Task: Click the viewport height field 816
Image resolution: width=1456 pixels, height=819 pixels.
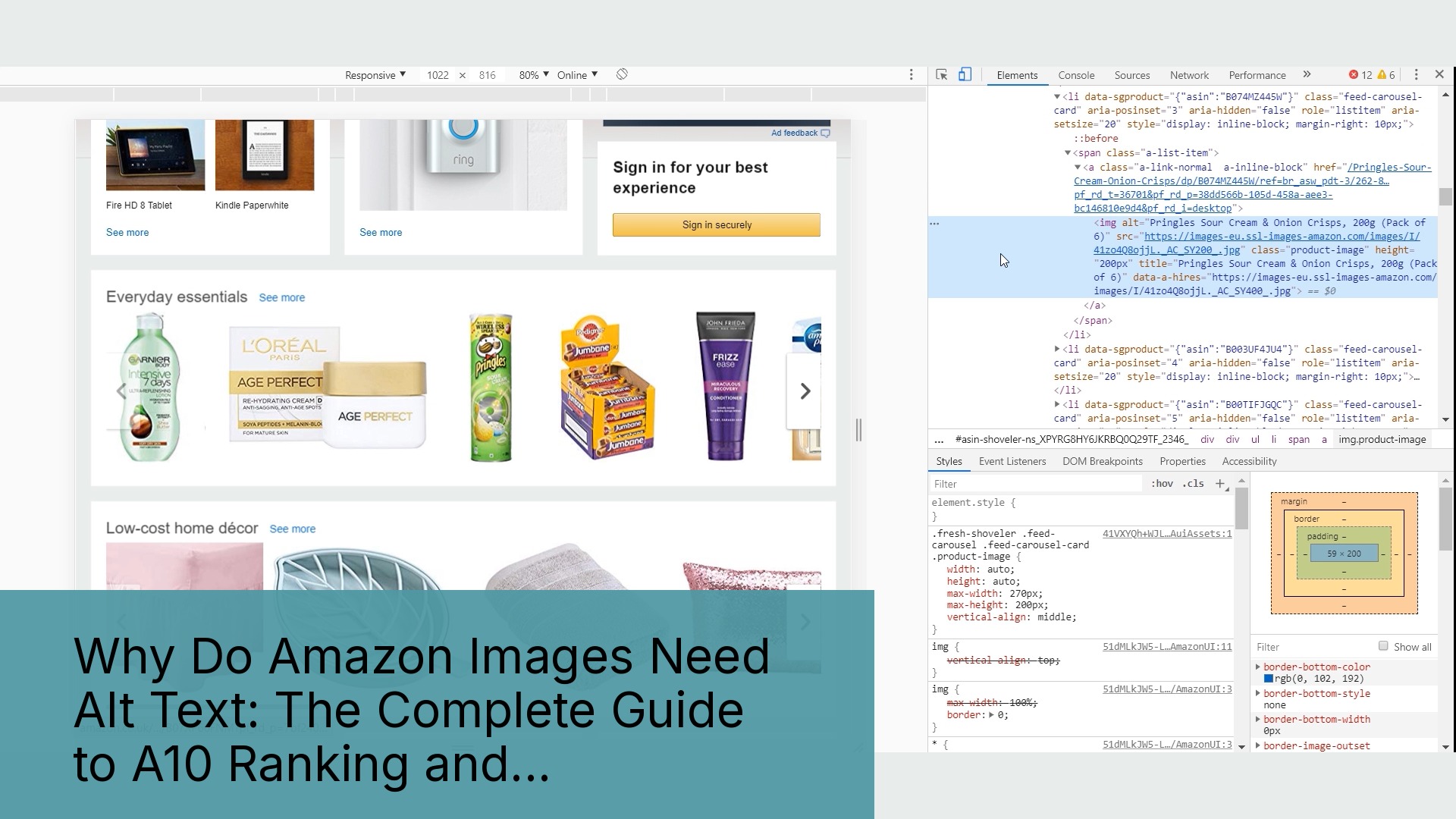Action: point(488,75)
